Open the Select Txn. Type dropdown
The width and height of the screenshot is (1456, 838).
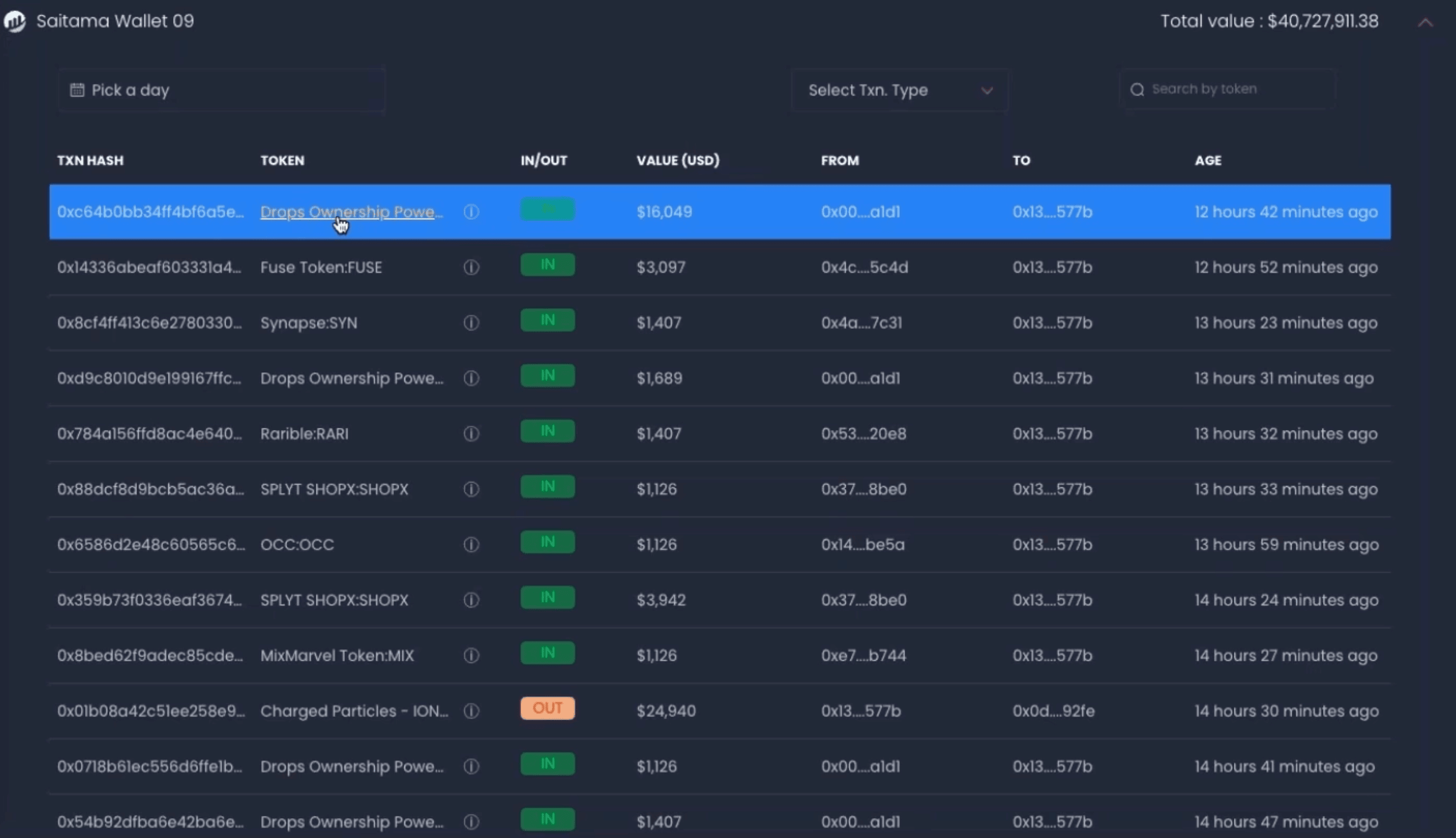[x=900, y=90]
